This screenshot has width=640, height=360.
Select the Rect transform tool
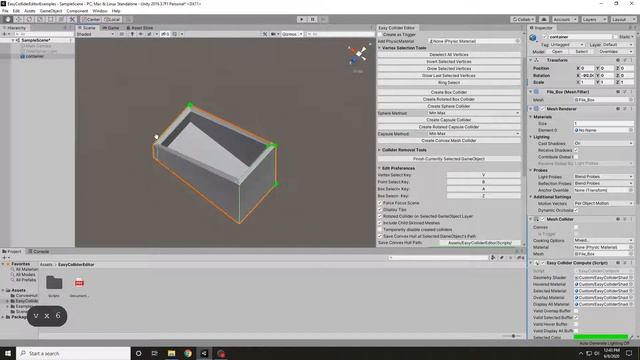pyautogui.click(x=51, y=19)
